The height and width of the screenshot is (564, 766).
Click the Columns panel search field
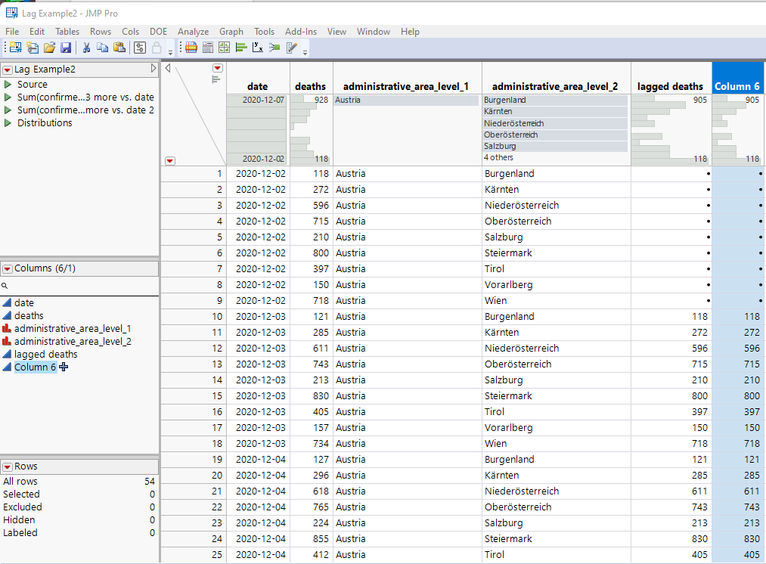(80, 286)
